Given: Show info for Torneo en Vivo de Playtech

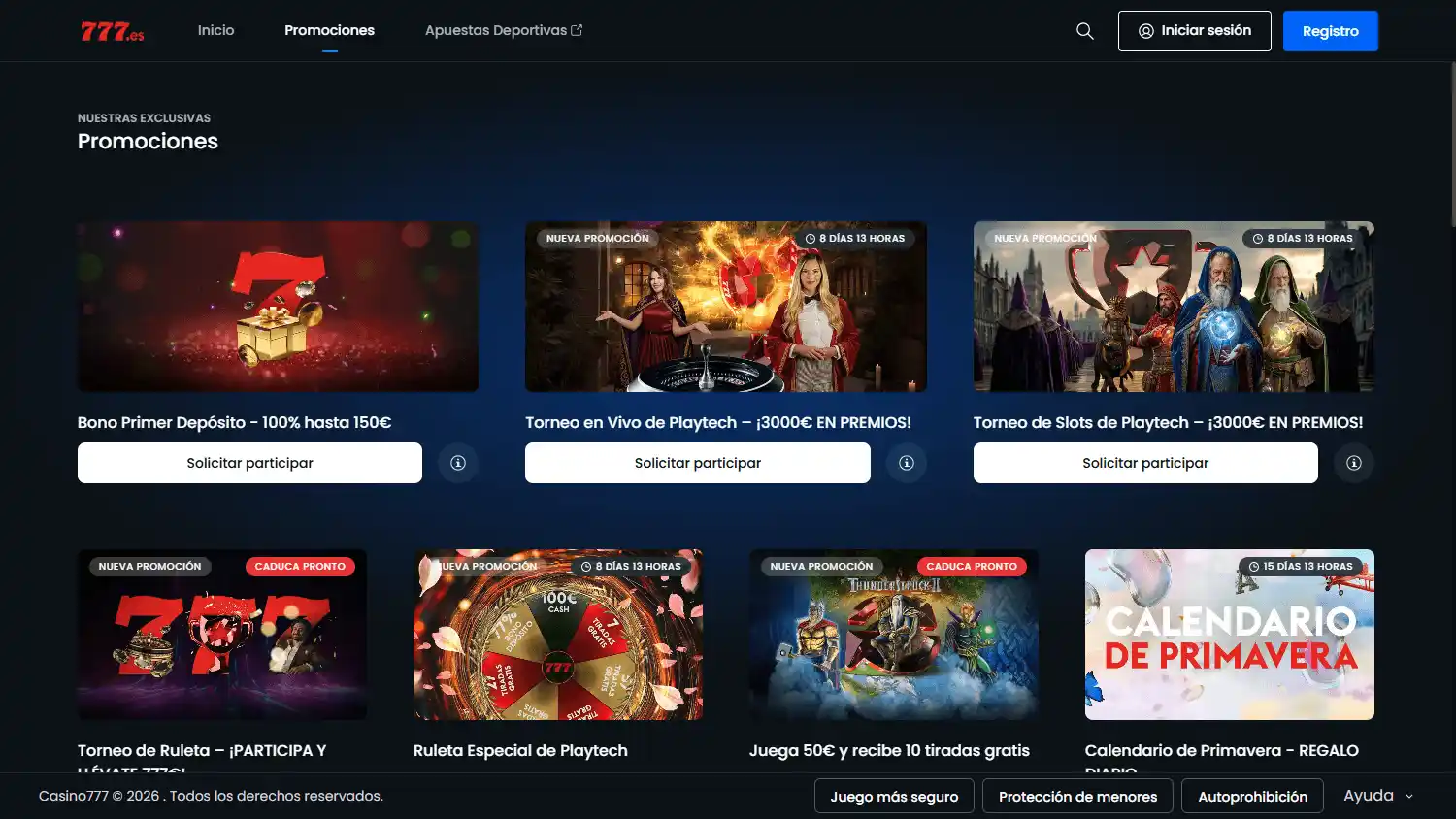Looking at the screenshot, I should [x=907, y=463].
